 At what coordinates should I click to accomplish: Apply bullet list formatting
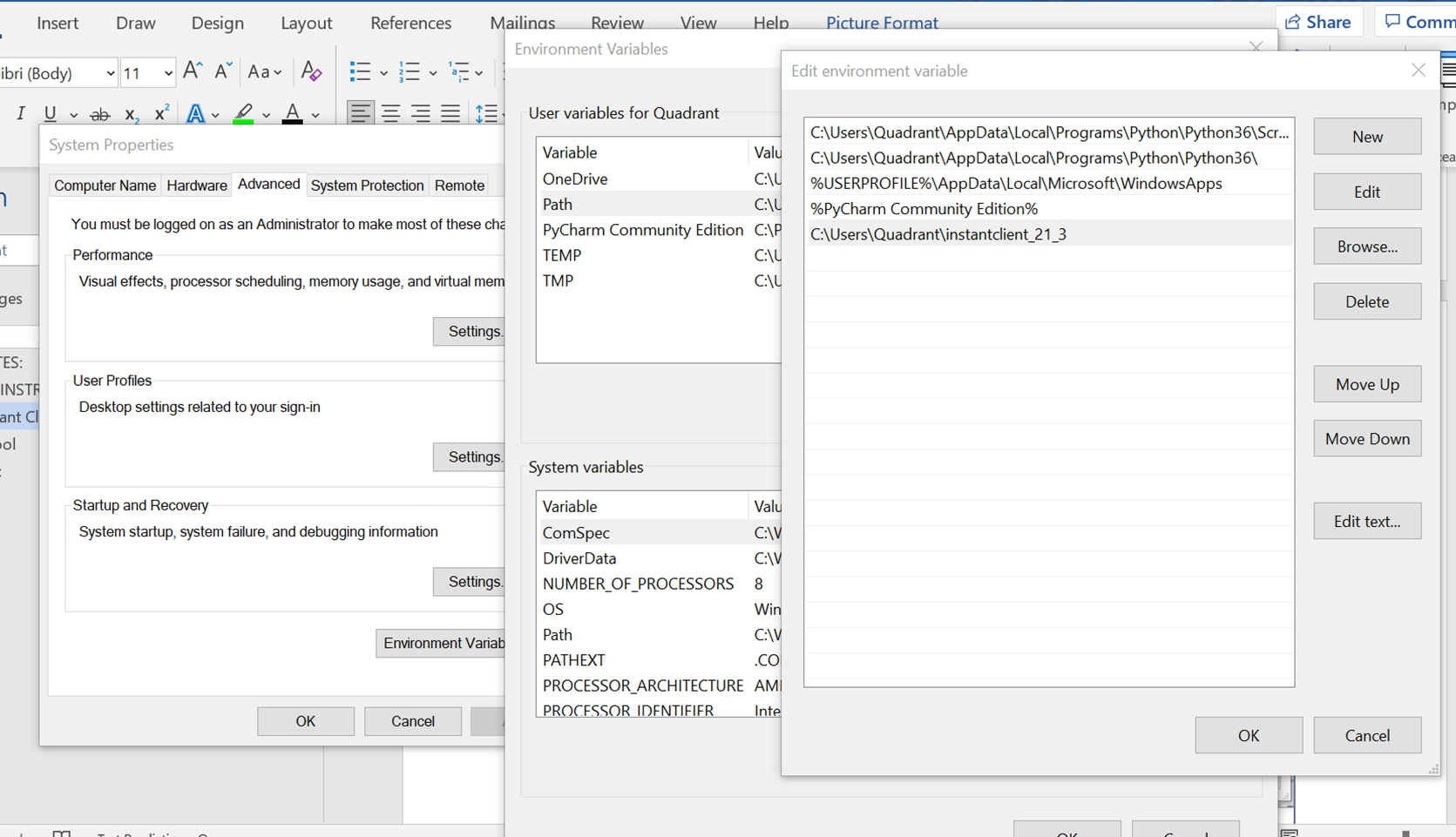(360, 72)
